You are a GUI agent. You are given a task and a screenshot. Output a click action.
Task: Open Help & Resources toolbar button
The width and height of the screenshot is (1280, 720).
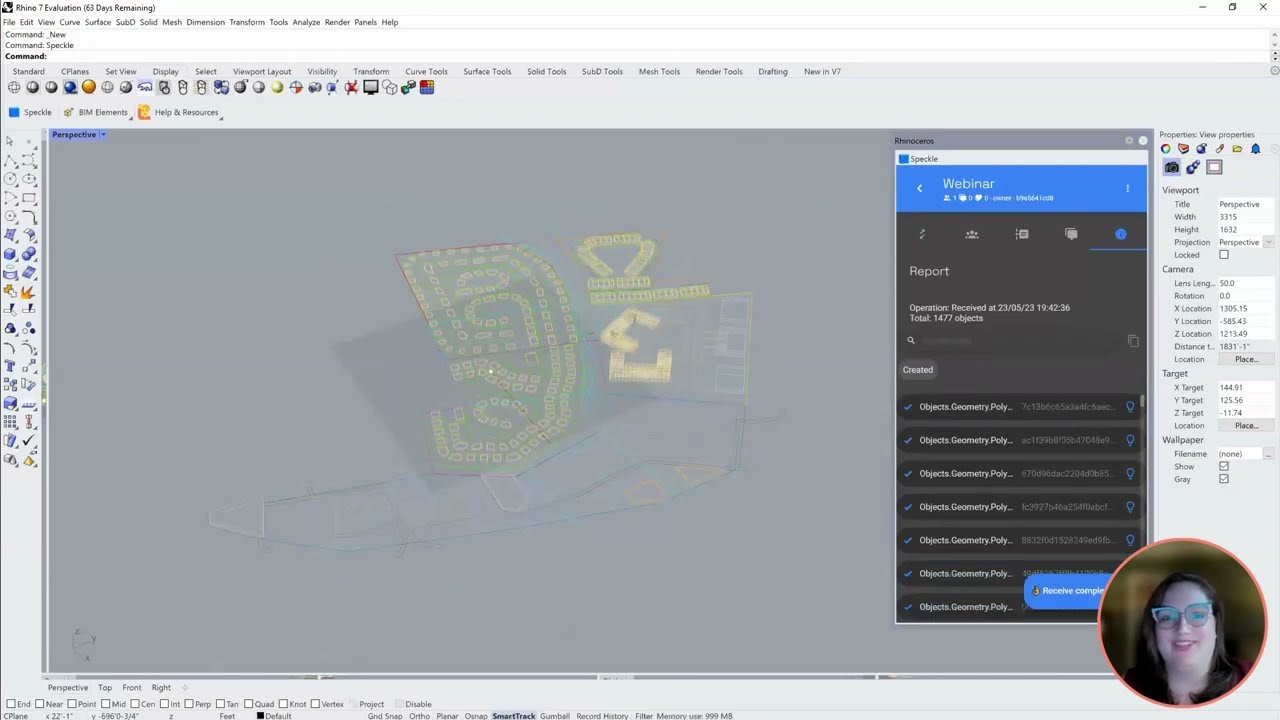coord(178,112)
